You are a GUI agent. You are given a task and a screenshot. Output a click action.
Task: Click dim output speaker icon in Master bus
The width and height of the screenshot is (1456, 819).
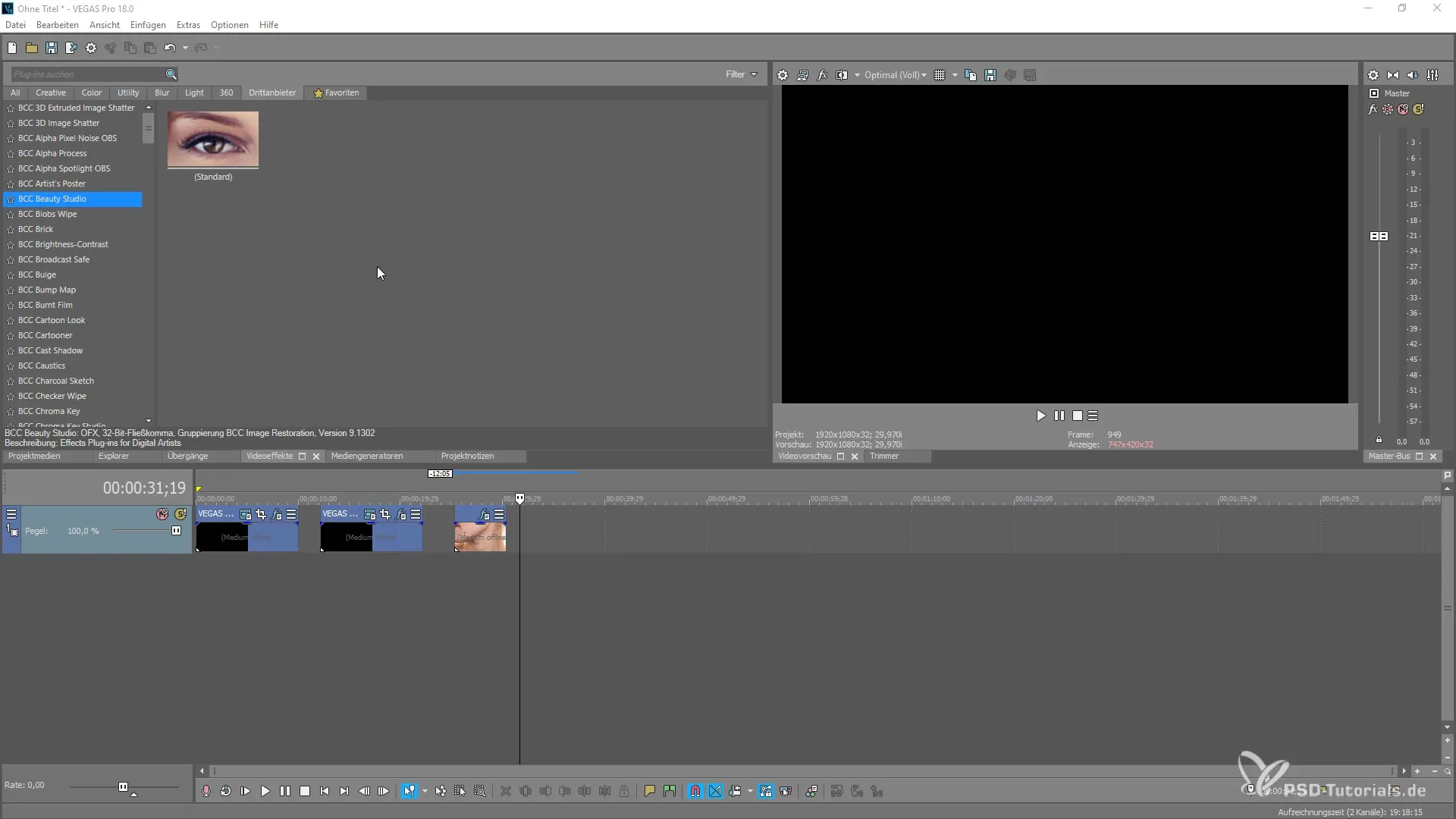[1413, 75]
